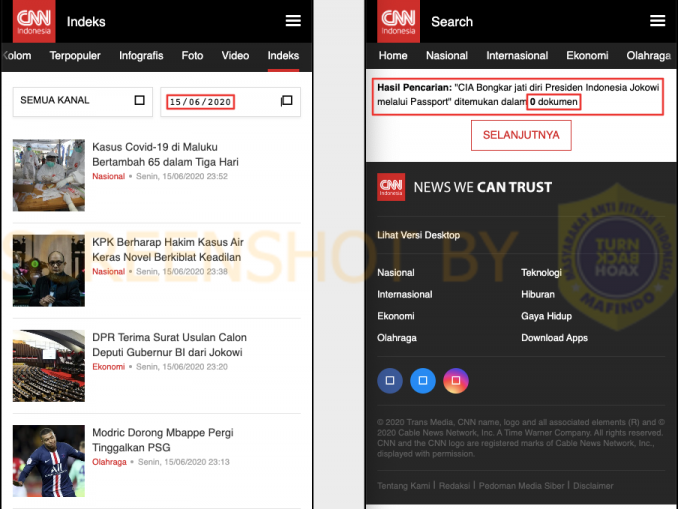
Task: Select the Kolom tab
Action: (x=16, y=56)
